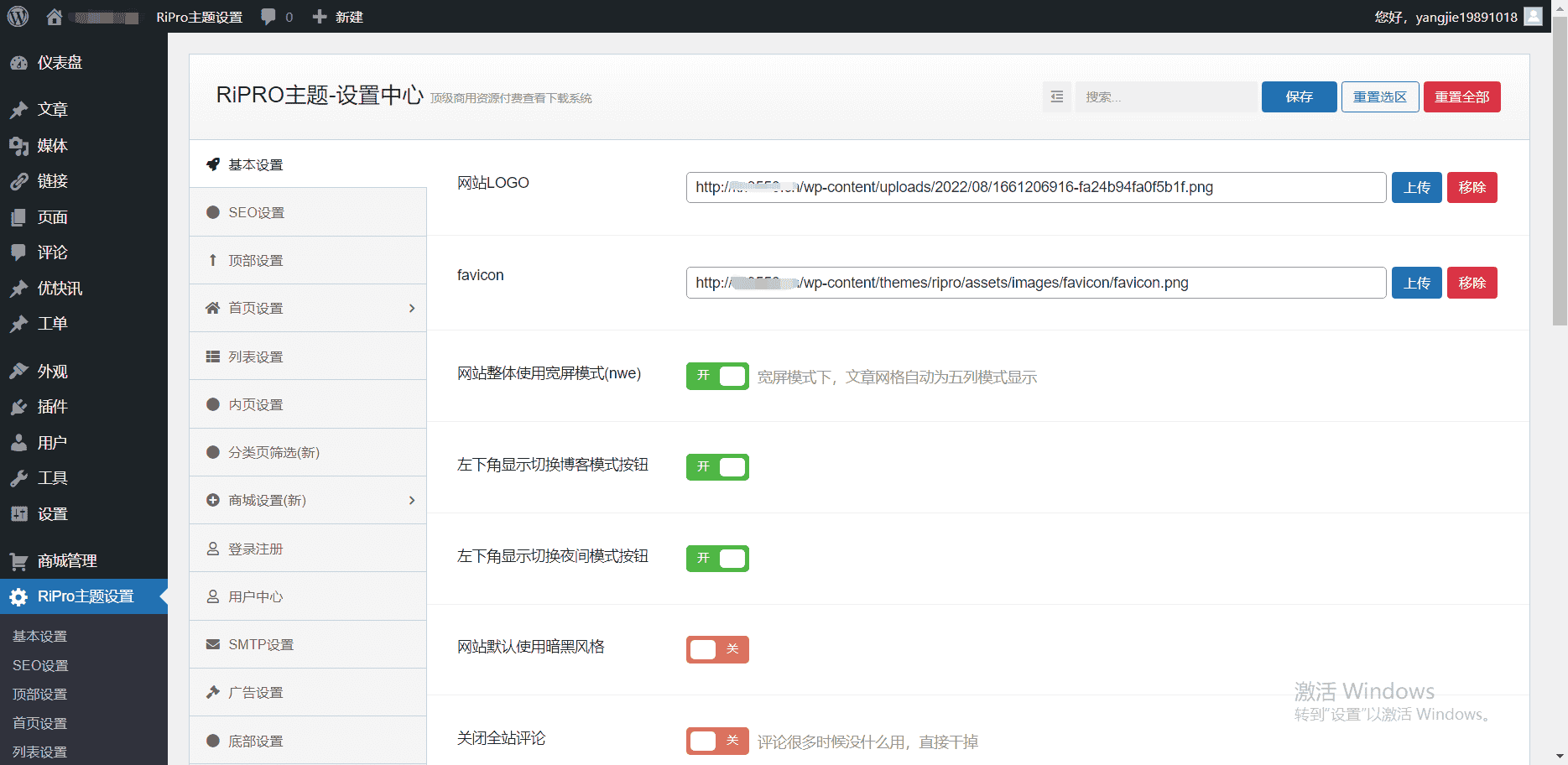Select the 底部设置 tab
The image size is (1568, 765).
[308, 741]
